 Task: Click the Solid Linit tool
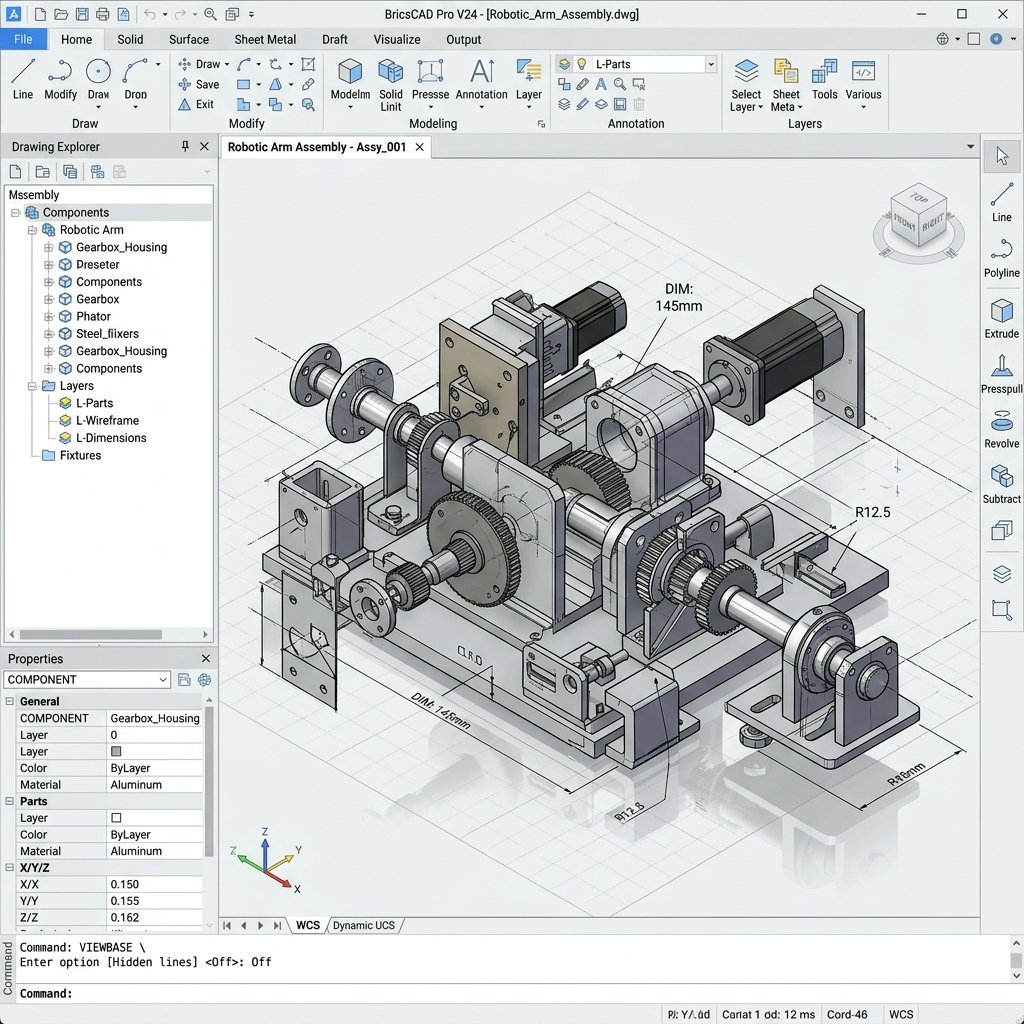pos(391,85)
